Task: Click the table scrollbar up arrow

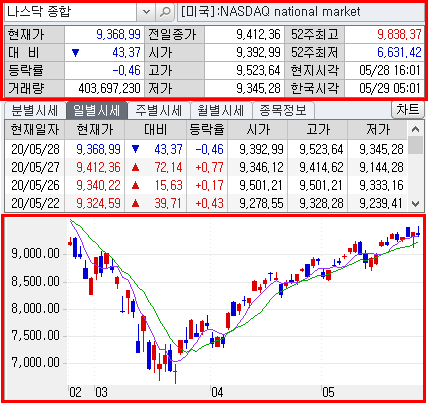Action: pos(415,129)
